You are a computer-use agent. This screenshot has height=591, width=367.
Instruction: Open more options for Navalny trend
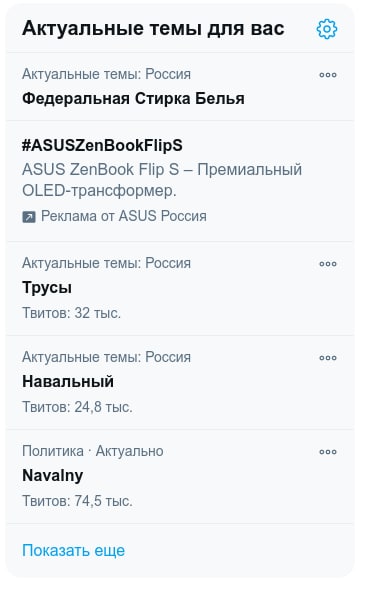(327, 452)
